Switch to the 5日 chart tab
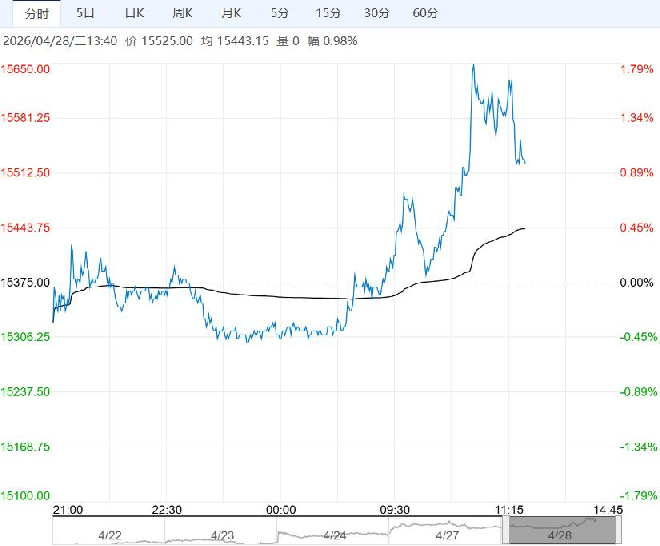660x546 pixels. point(86,13)
